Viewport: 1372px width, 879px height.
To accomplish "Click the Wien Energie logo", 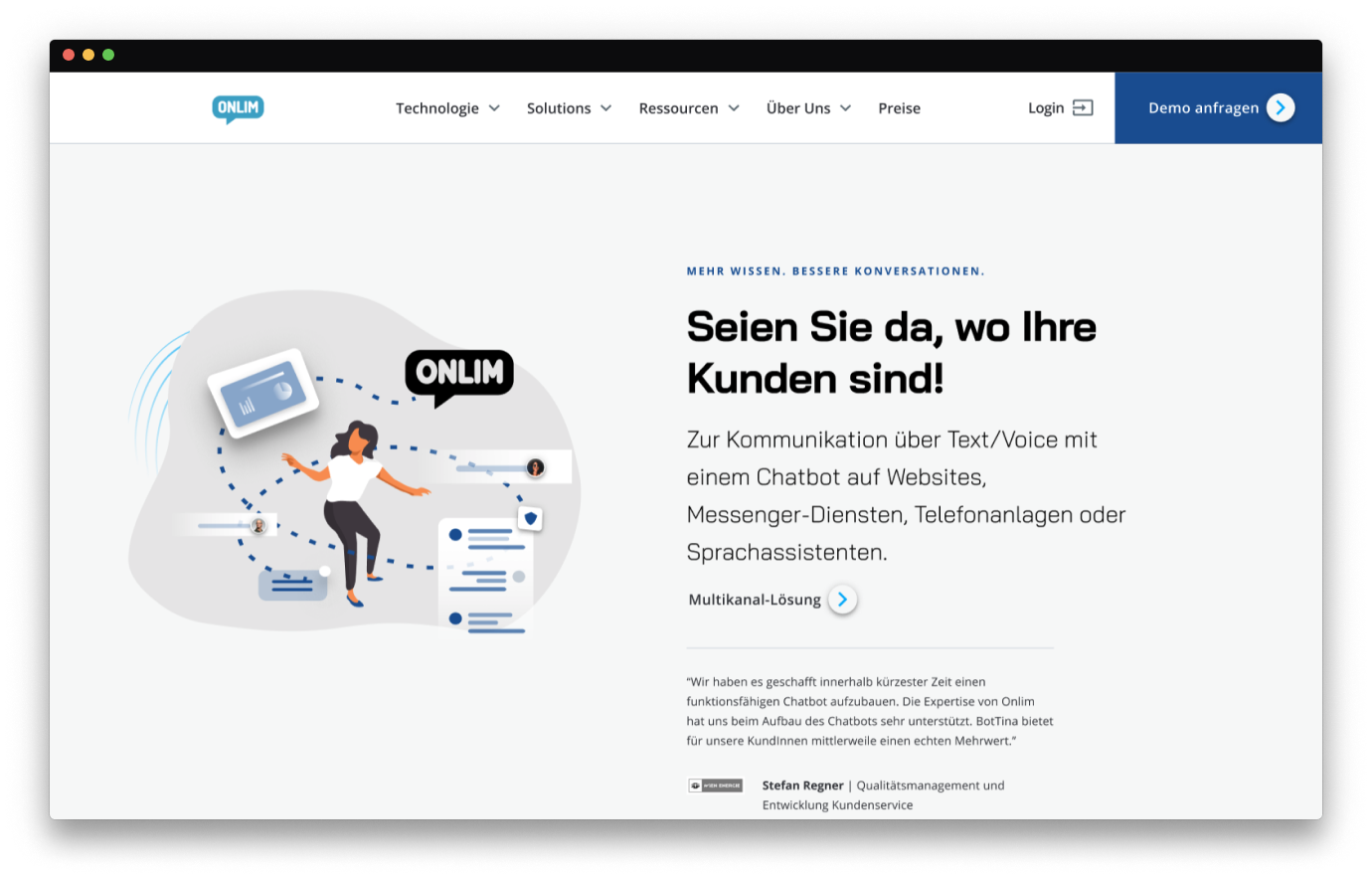I will [x=716, y=786].
